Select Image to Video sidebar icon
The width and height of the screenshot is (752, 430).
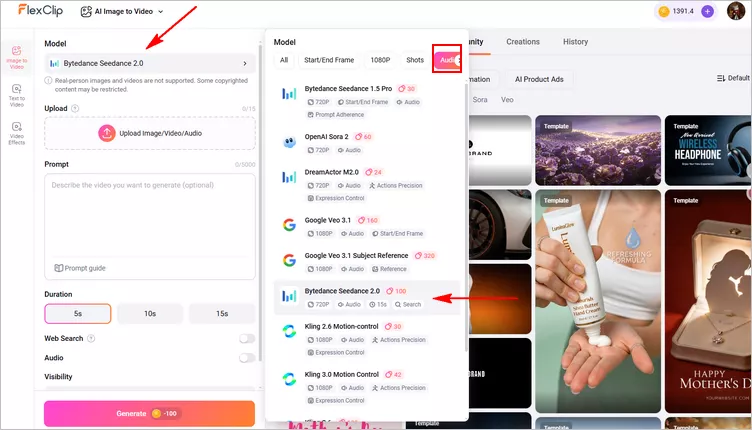pos(17,58)
